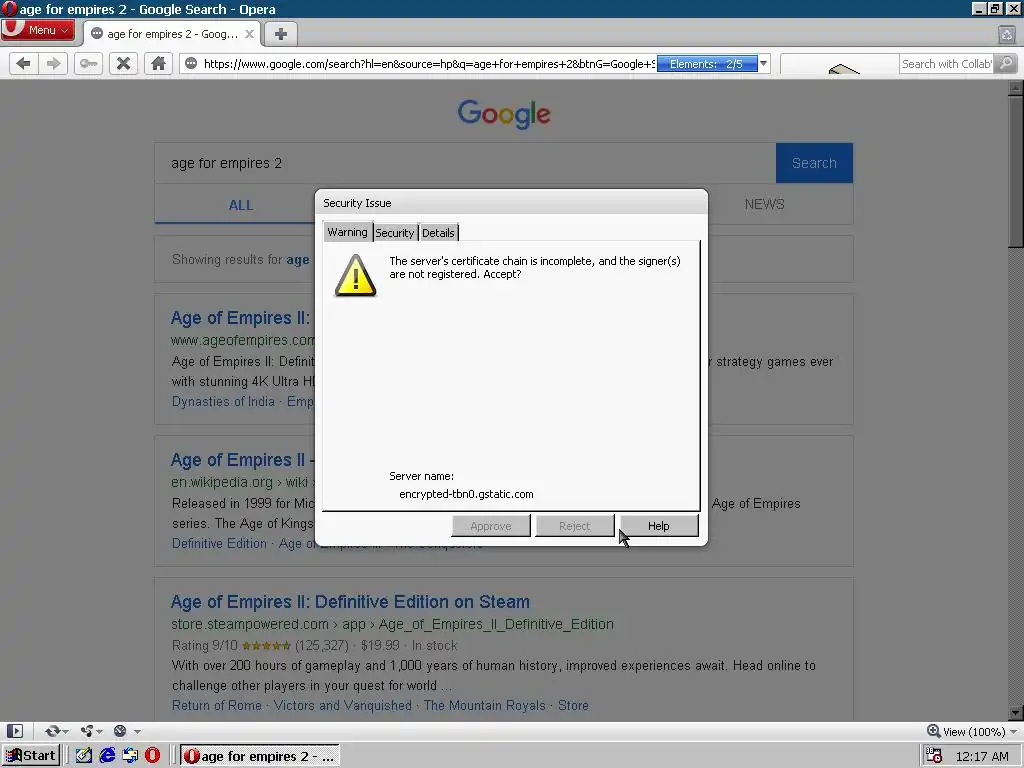Launch Opera from the quick launch icon
The height and width of the screenshot is (768, 1024).
click(x=152, y=756)
